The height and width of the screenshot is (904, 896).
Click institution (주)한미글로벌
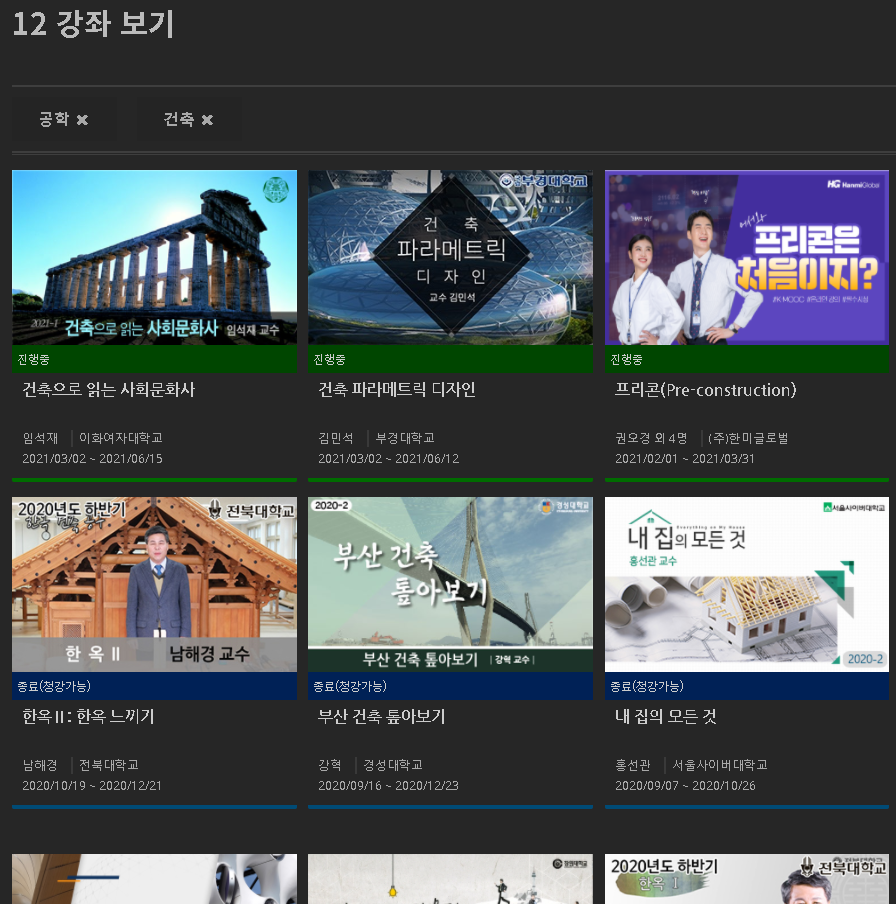click(748, 438)
